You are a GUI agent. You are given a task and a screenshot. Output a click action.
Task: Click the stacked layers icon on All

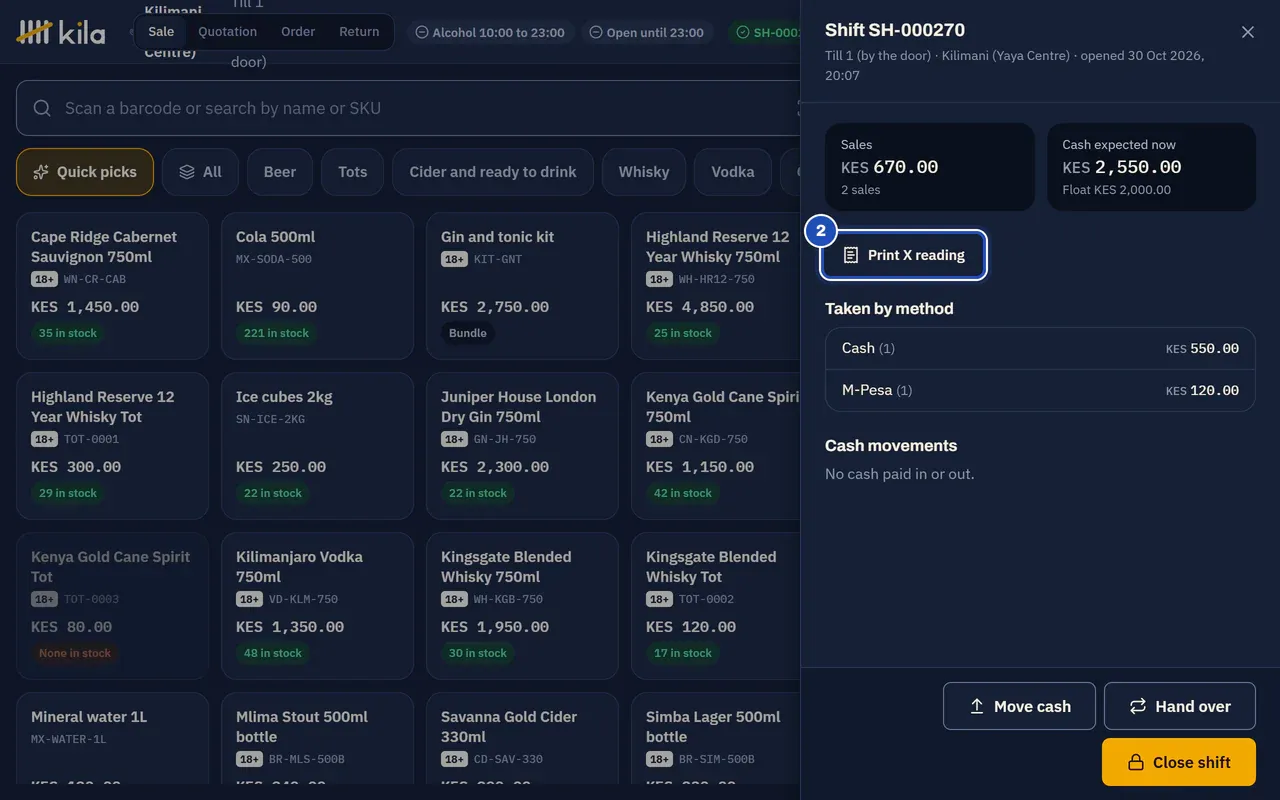187,172
